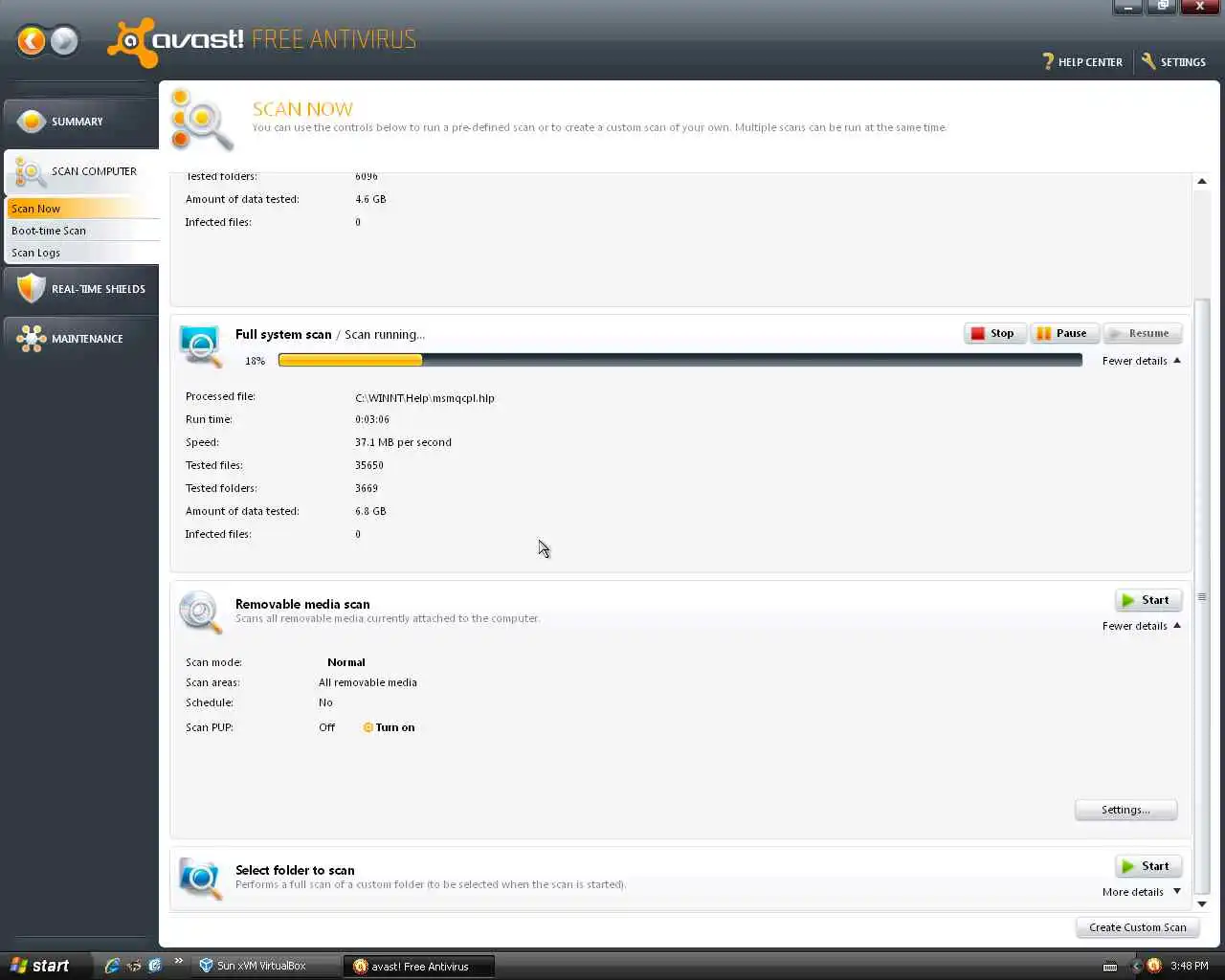Viewport: 1225px width, 980px height.
Task: Click the Scan Now header magnifier icon
Action: 201,121
